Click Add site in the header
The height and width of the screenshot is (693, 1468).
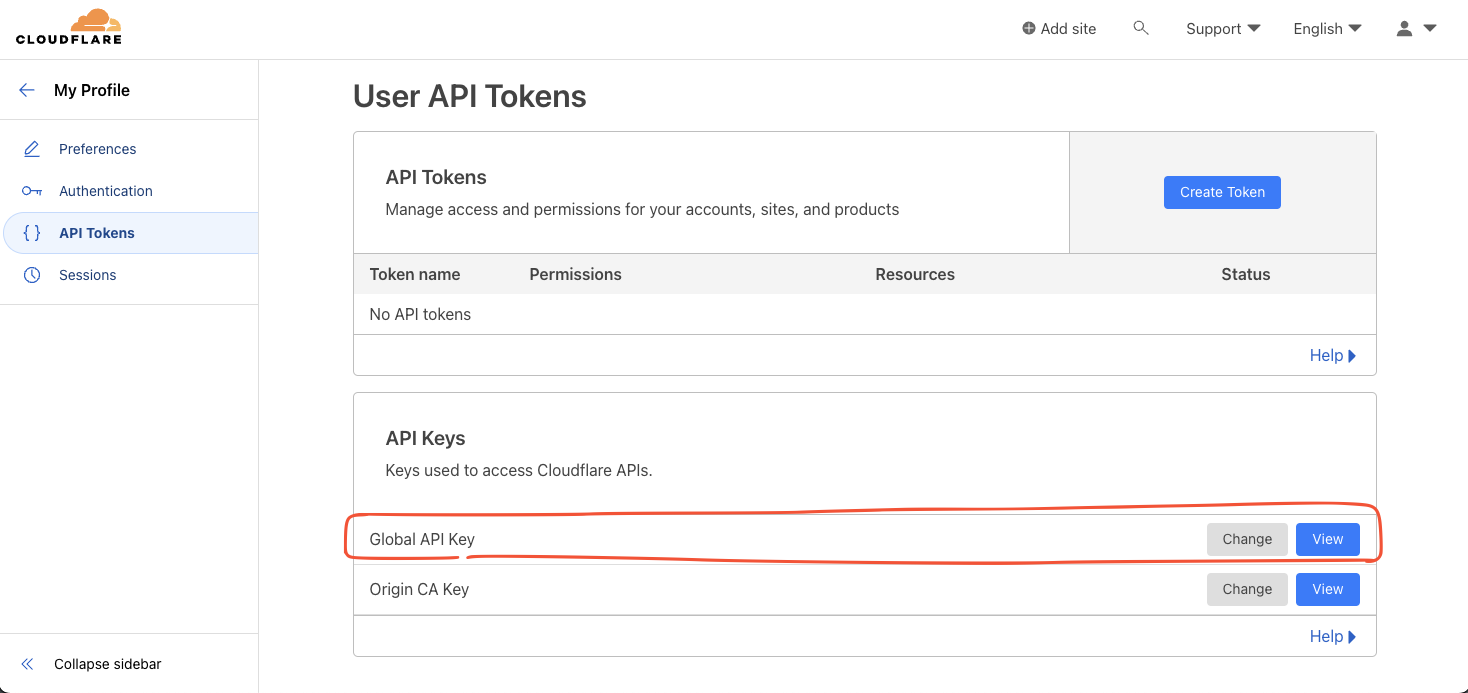[x=1059, y=29]
